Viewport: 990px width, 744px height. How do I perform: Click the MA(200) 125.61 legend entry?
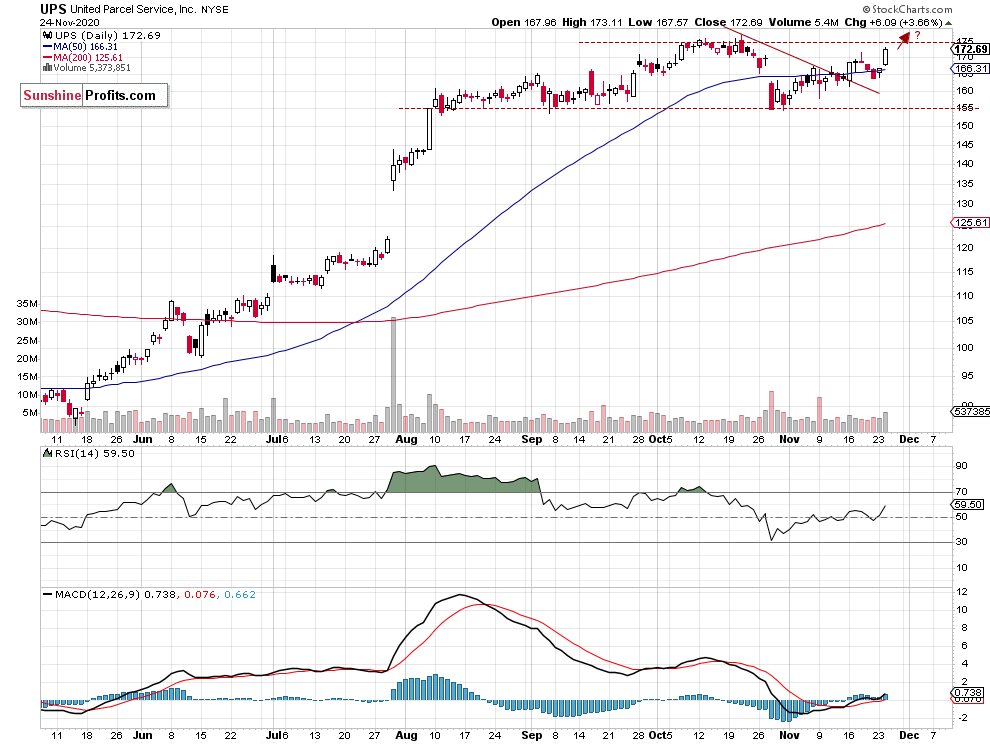(x=88, y=57)
